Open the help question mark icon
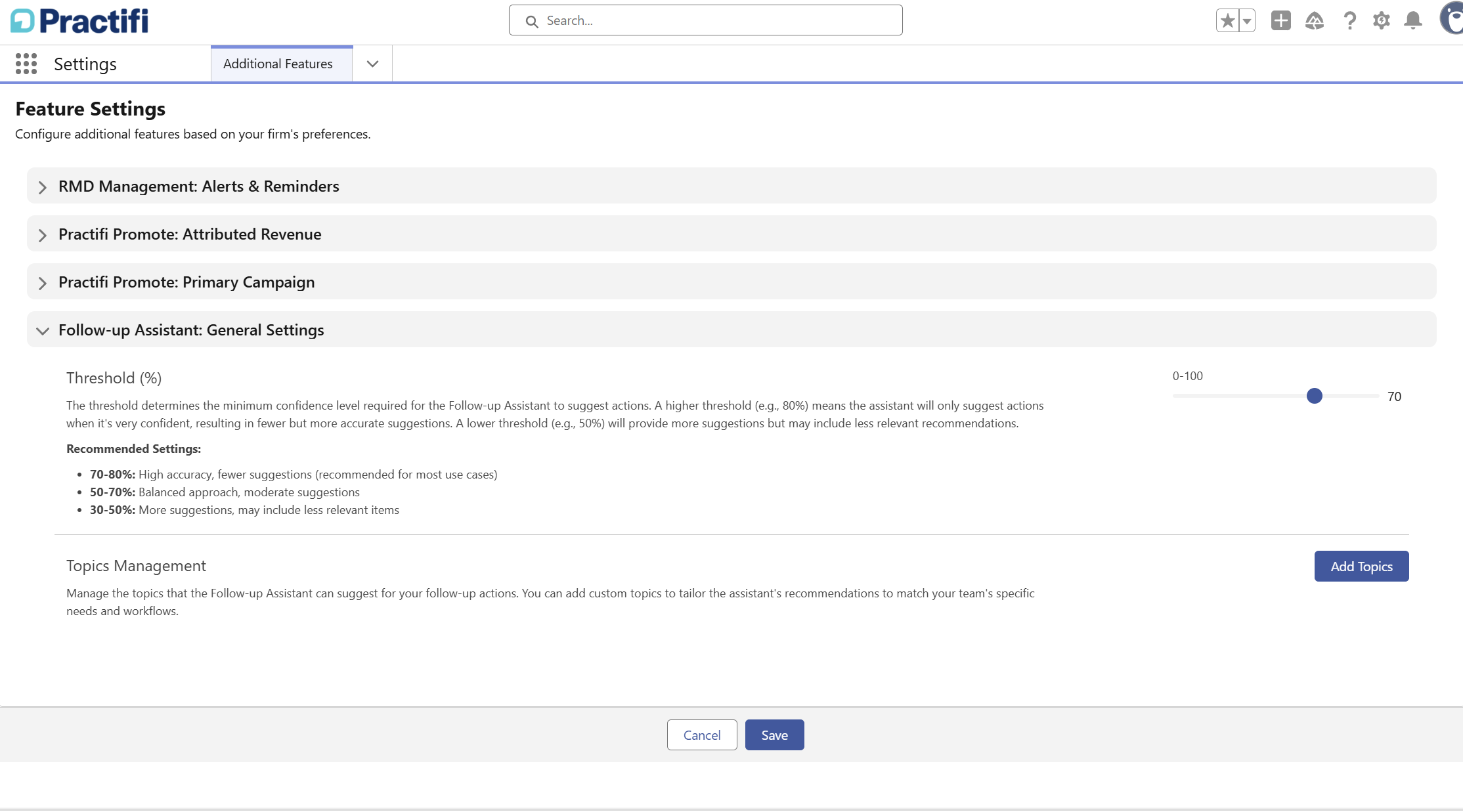Screen dimensions: 1463x812 [x=1349, y=21]
